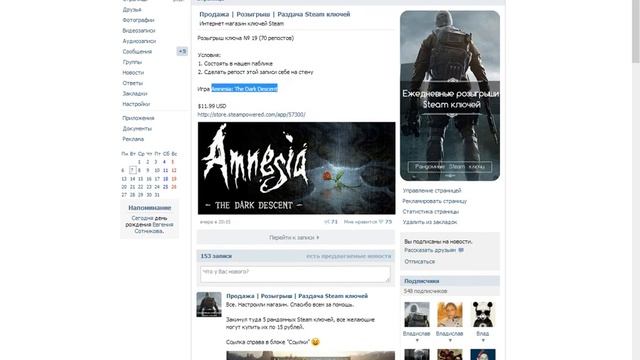Open subscriber Владислав with blond avatar
This screenshot has height=360, width=640.
[x=450, y=315]
